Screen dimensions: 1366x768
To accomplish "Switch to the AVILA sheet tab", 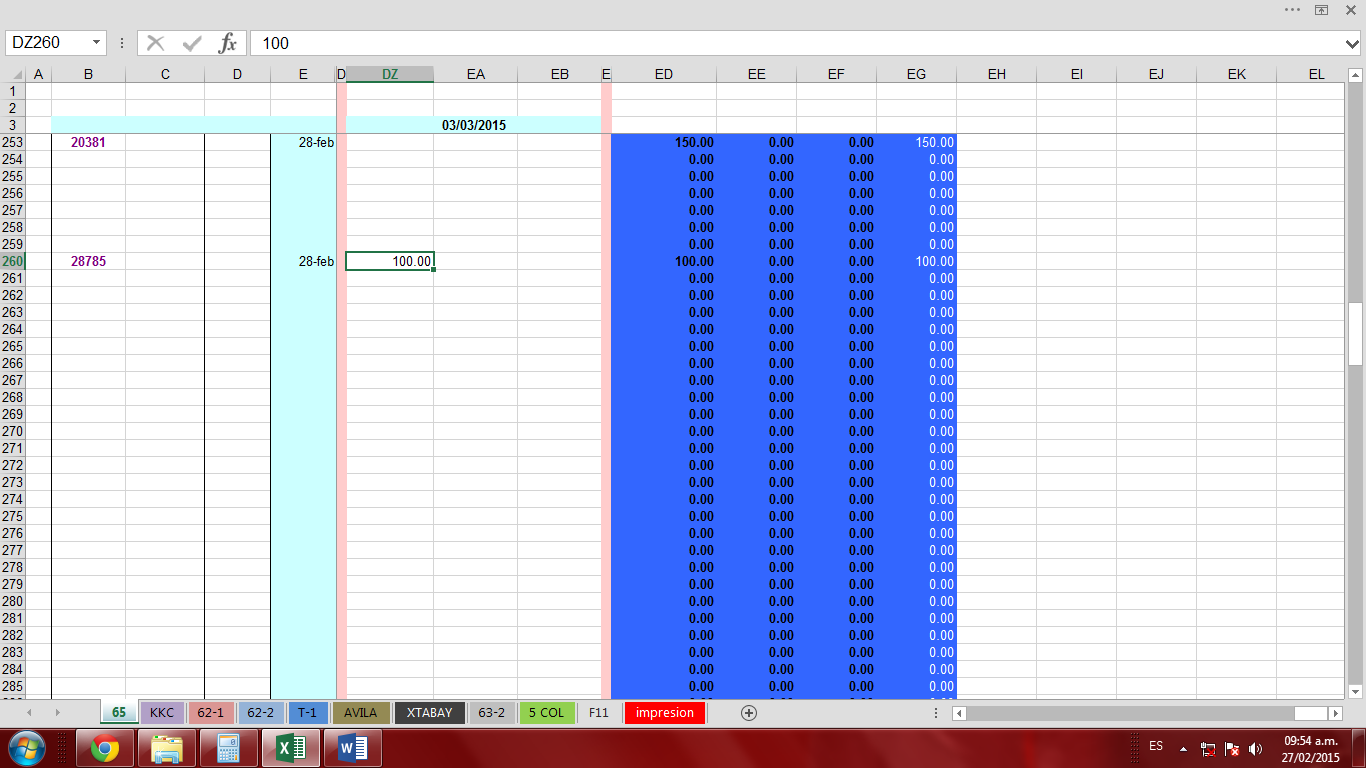I will pyautogui.click(x=361, y=713).
